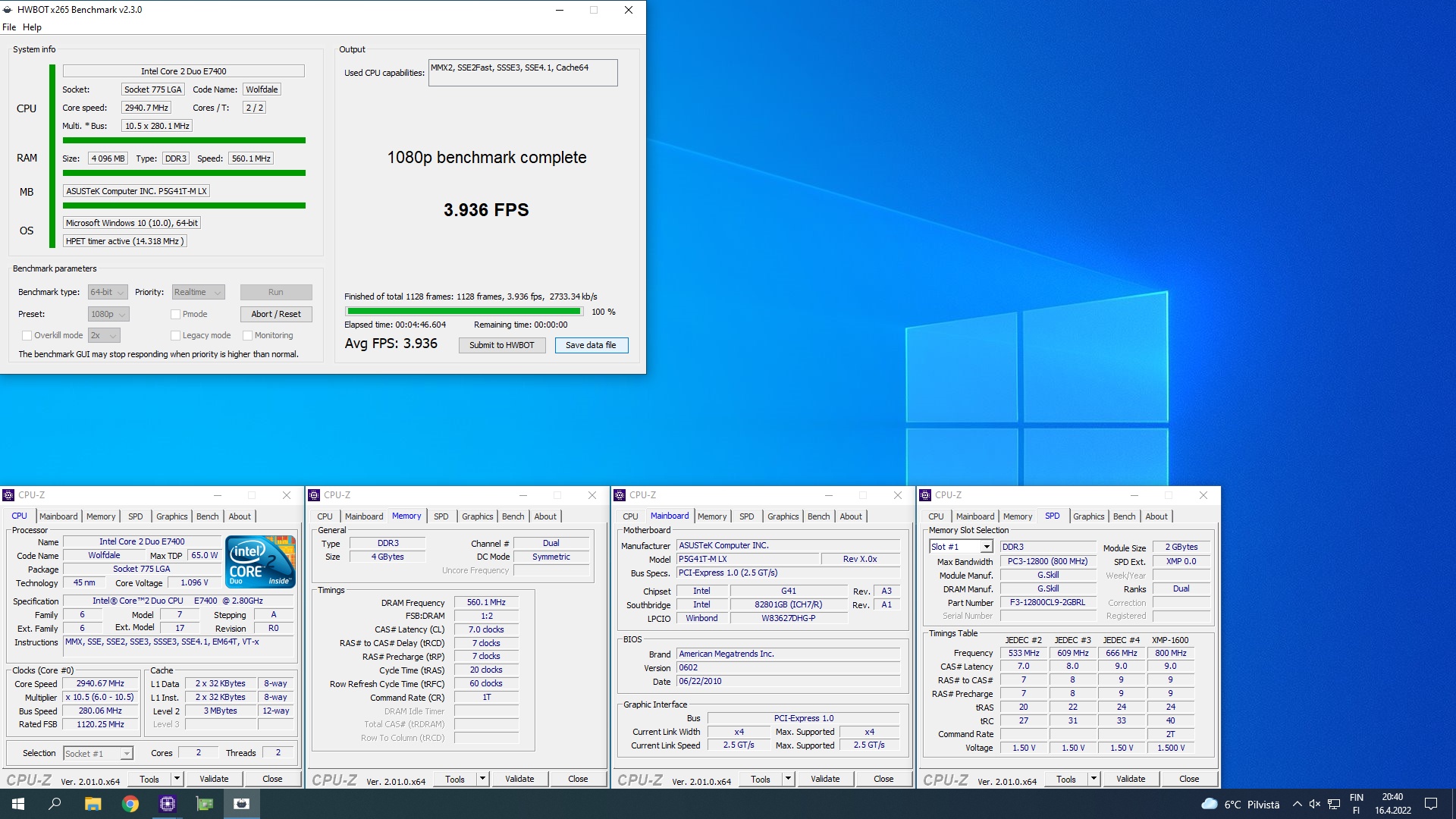Enable Legacy mode checkbox
This screenshot has width=1456, height=819.
click(x=175, y=335)
